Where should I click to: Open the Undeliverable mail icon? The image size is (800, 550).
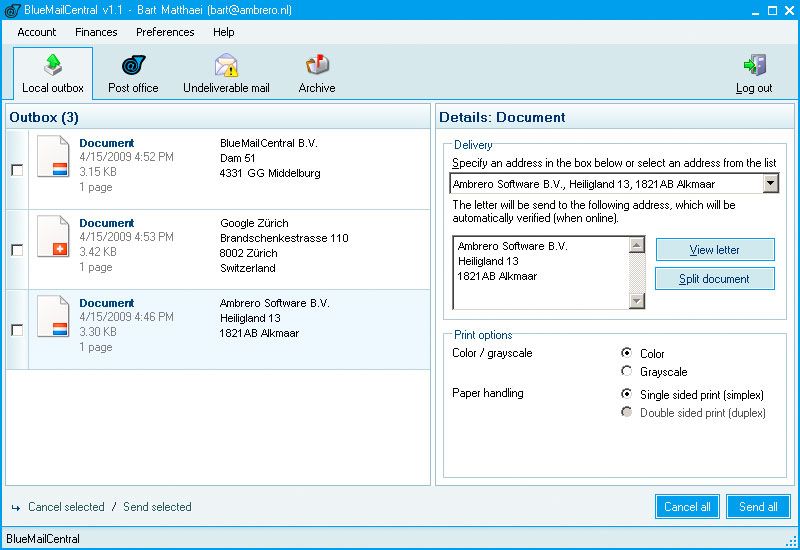[x=226, y=66]
